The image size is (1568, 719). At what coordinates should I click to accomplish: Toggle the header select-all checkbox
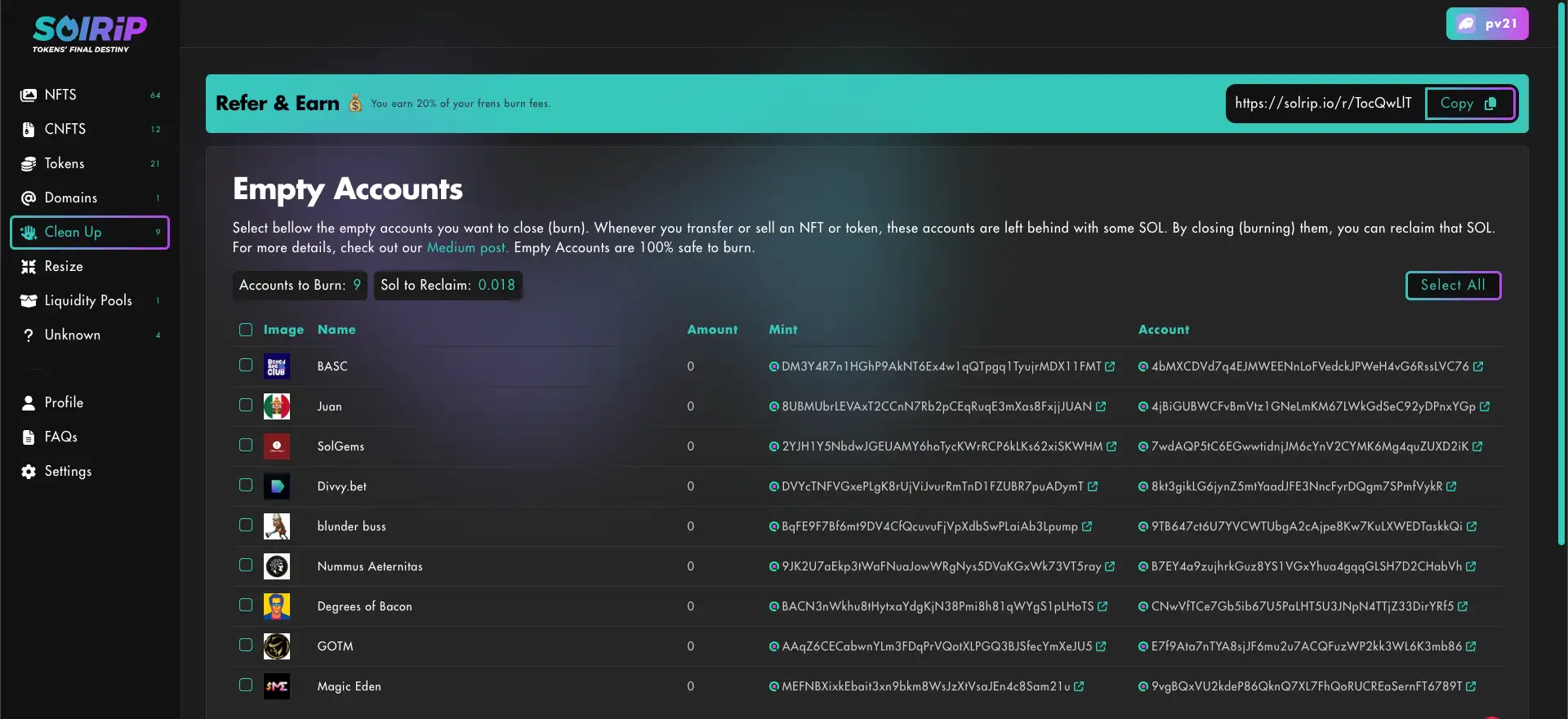[246, 330]
